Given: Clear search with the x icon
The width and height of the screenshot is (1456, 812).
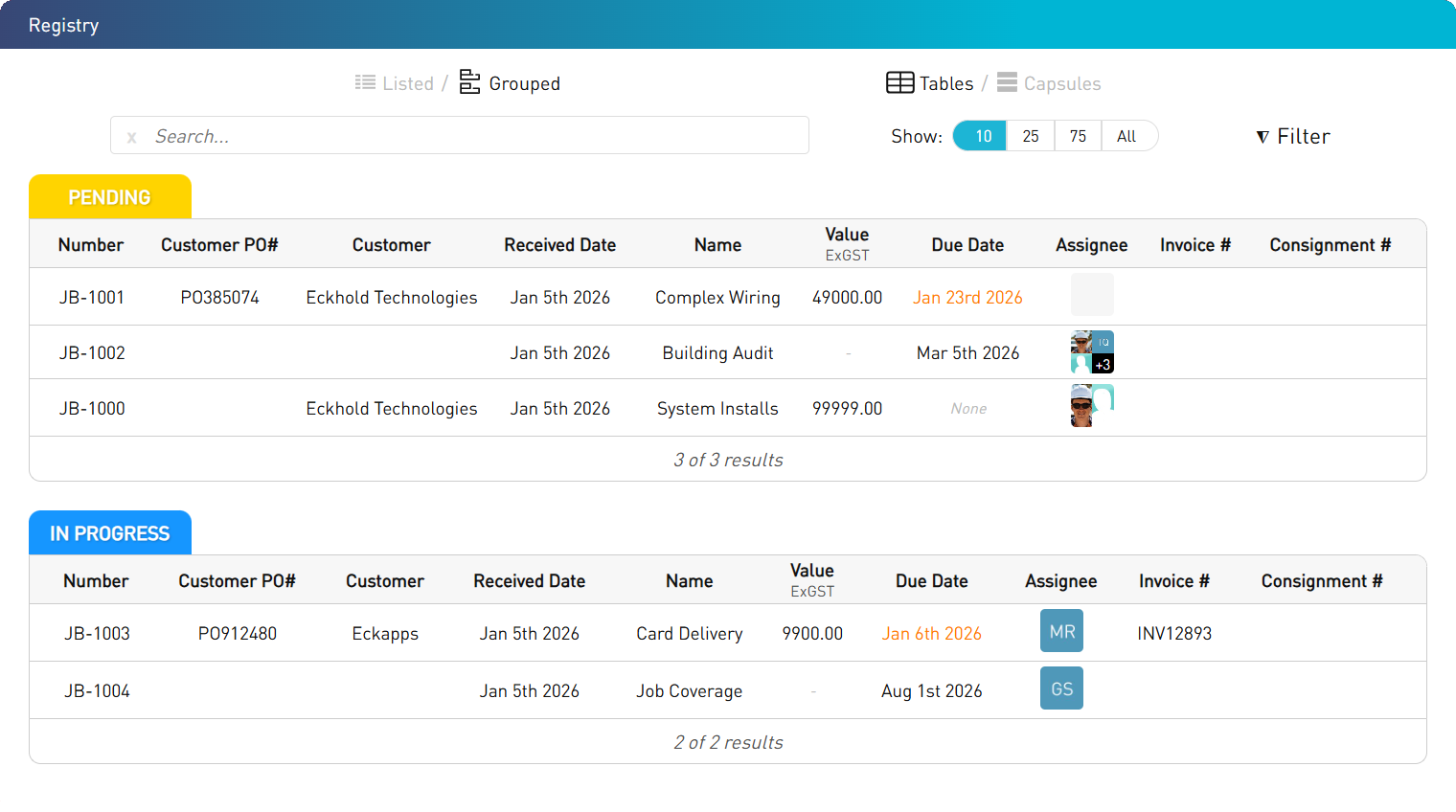Looking at the screenshot, I should 132,137.
